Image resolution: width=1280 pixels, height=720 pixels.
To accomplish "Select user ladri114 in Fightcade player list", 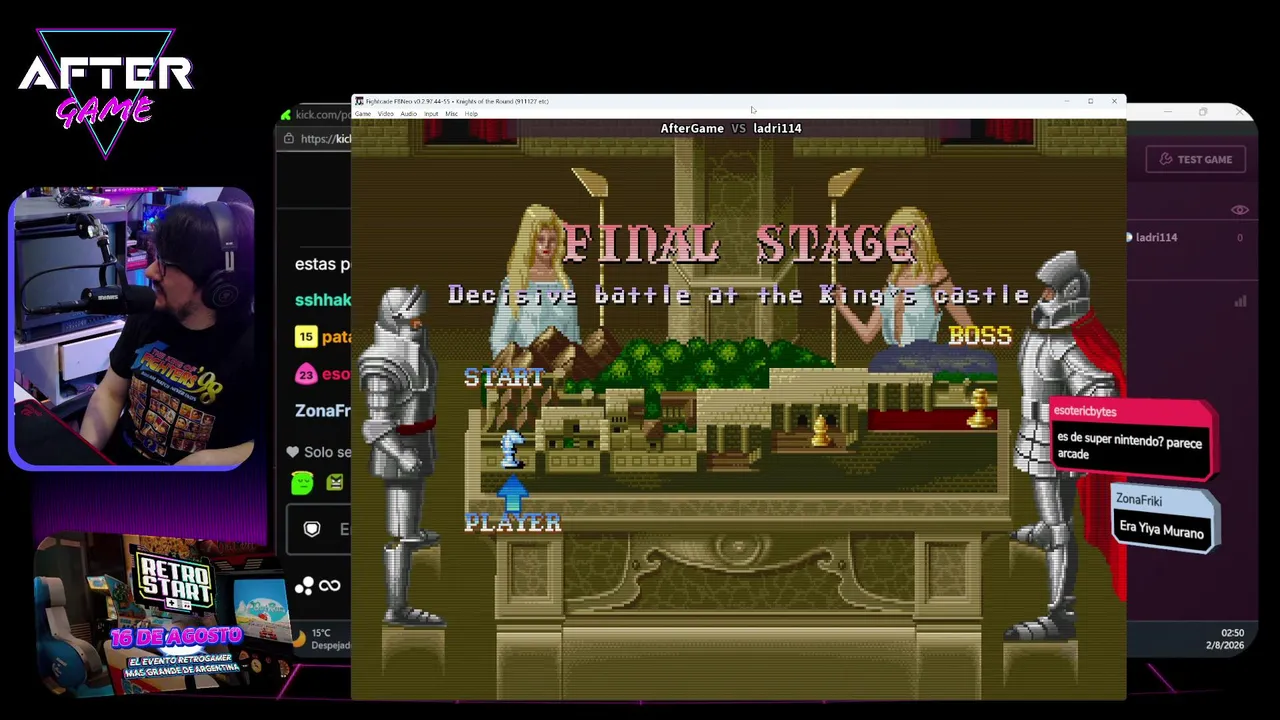I will coord(1156,238).
